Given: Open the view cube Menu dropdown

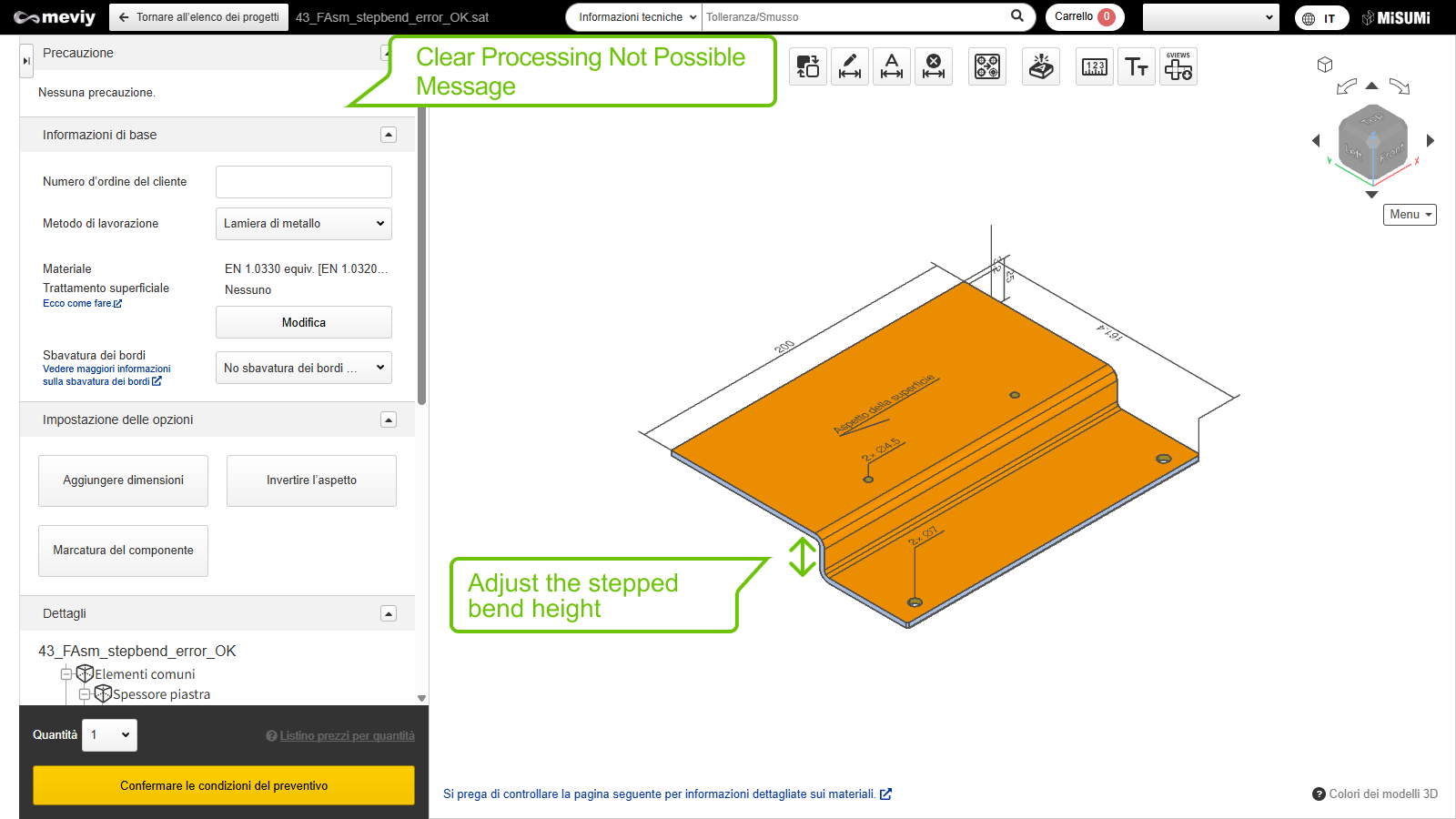Looking at the screenshot, I should [x=1410, y=215].
